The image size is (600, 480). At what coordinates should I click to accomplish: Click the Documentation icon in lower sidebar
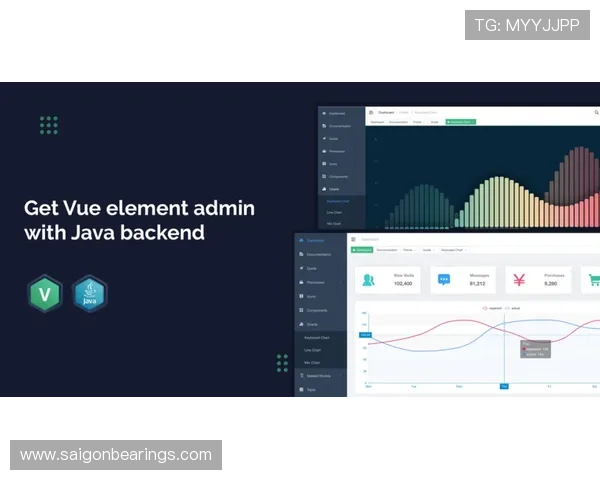(301, 254)
